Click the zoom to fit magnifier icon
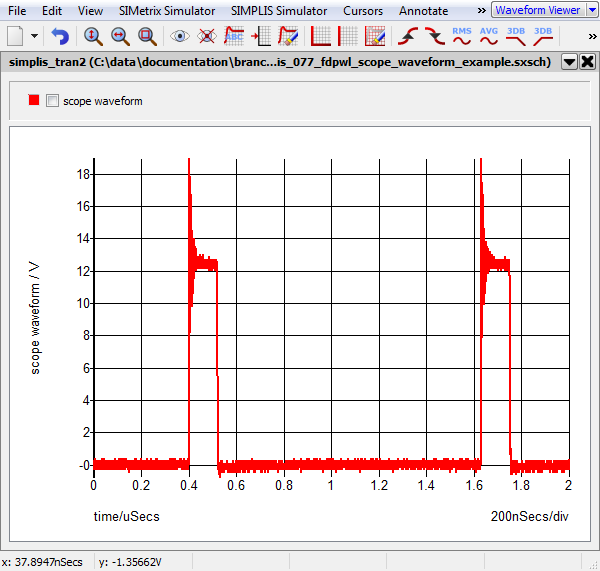Viewport: 600px width, 571px height. tap(92, 36)
